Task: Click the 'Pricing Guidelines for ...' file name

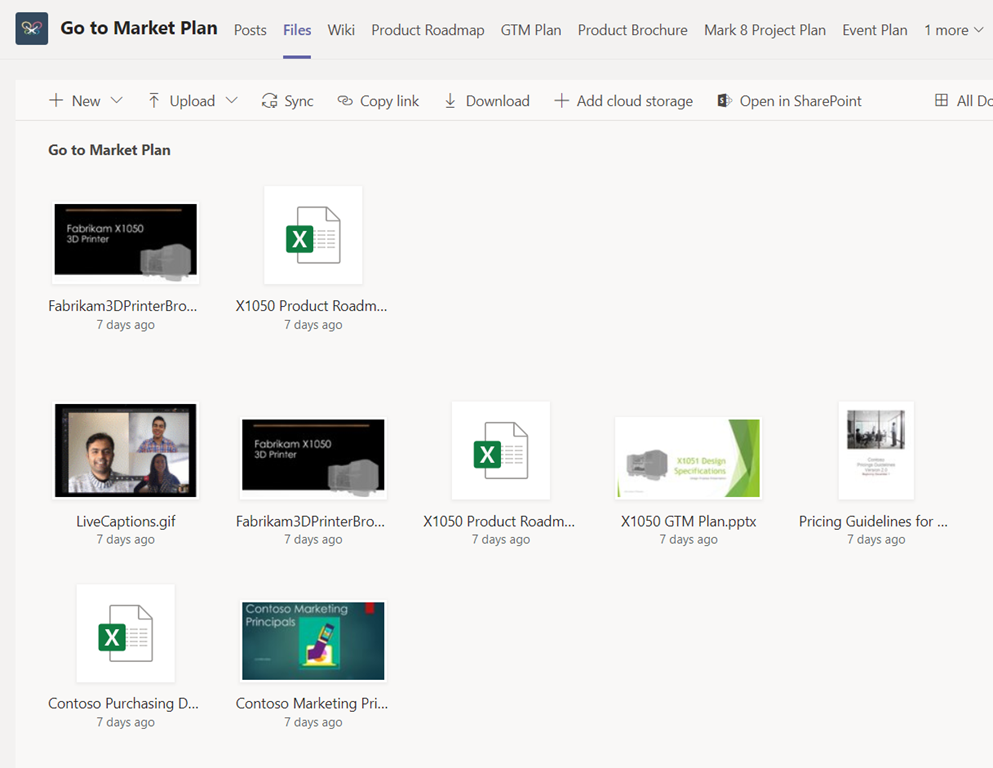Action: point(873,521)
